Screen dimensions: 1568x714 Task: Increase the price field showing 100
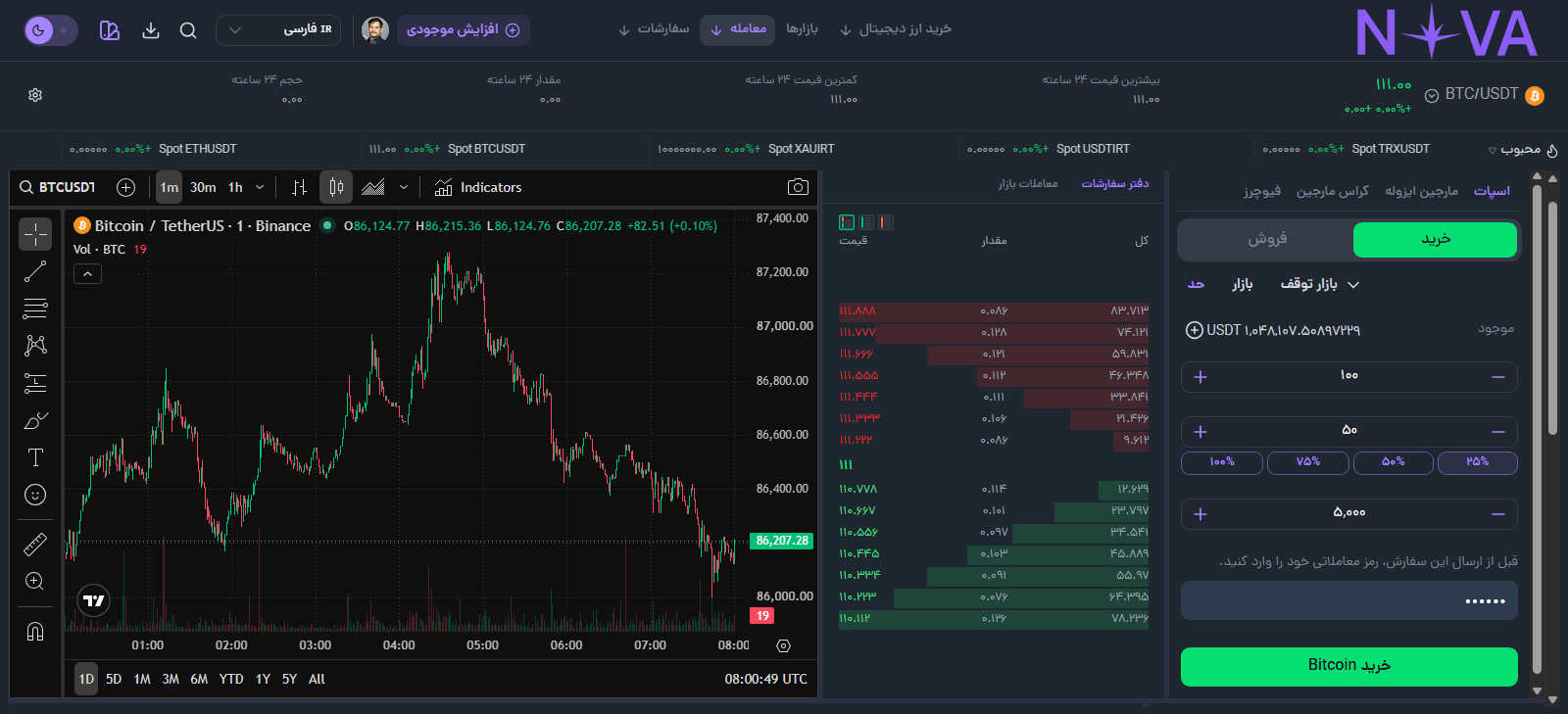pos(1200,377)
